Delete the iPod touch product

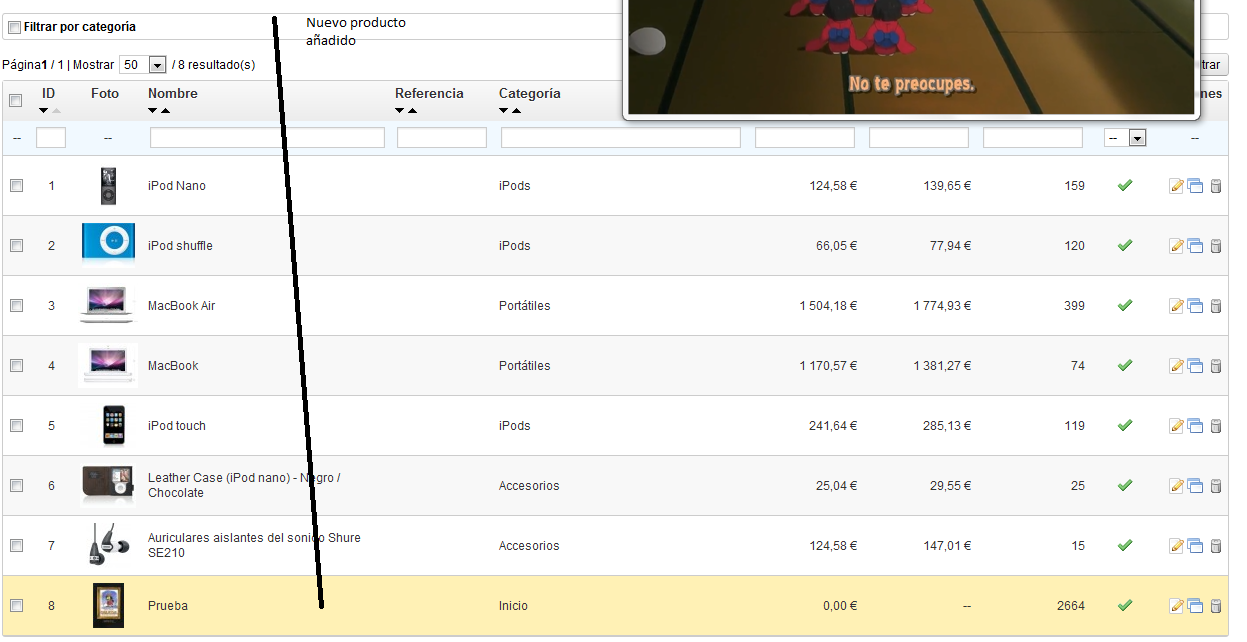[x=1216, y=426]
